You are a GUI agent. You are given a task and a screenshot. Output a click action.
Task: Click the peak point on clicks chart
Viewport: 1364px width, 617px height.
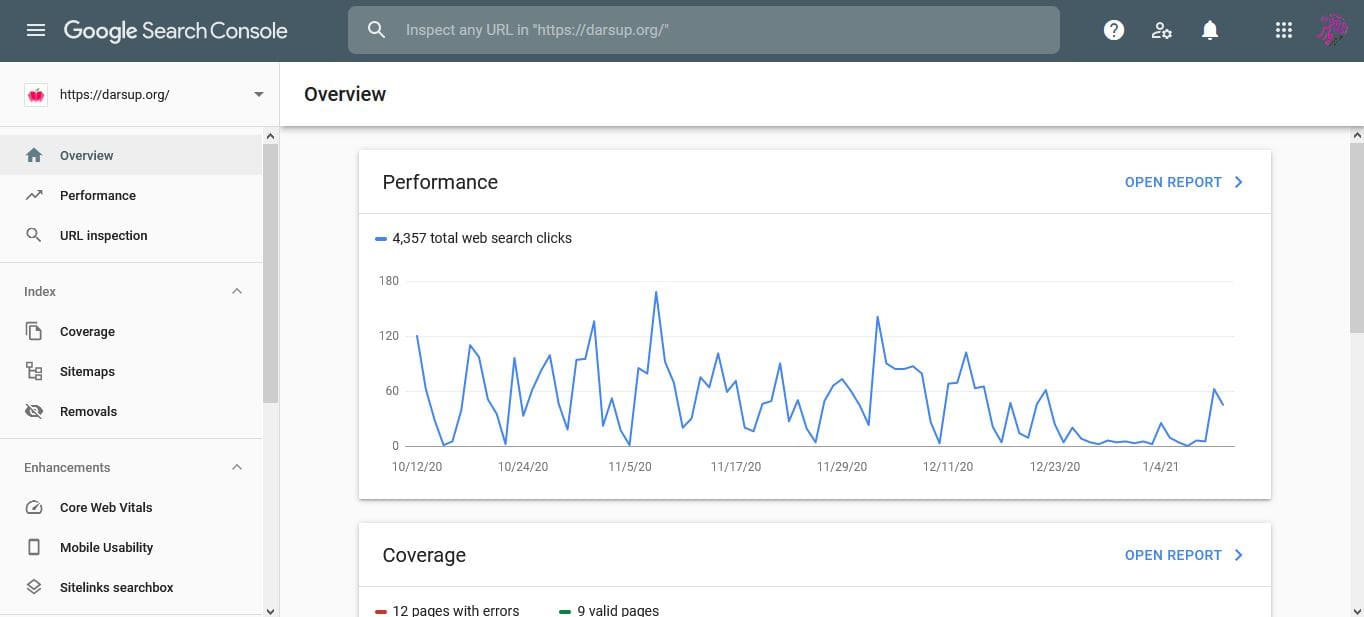[x=656, y=292]
